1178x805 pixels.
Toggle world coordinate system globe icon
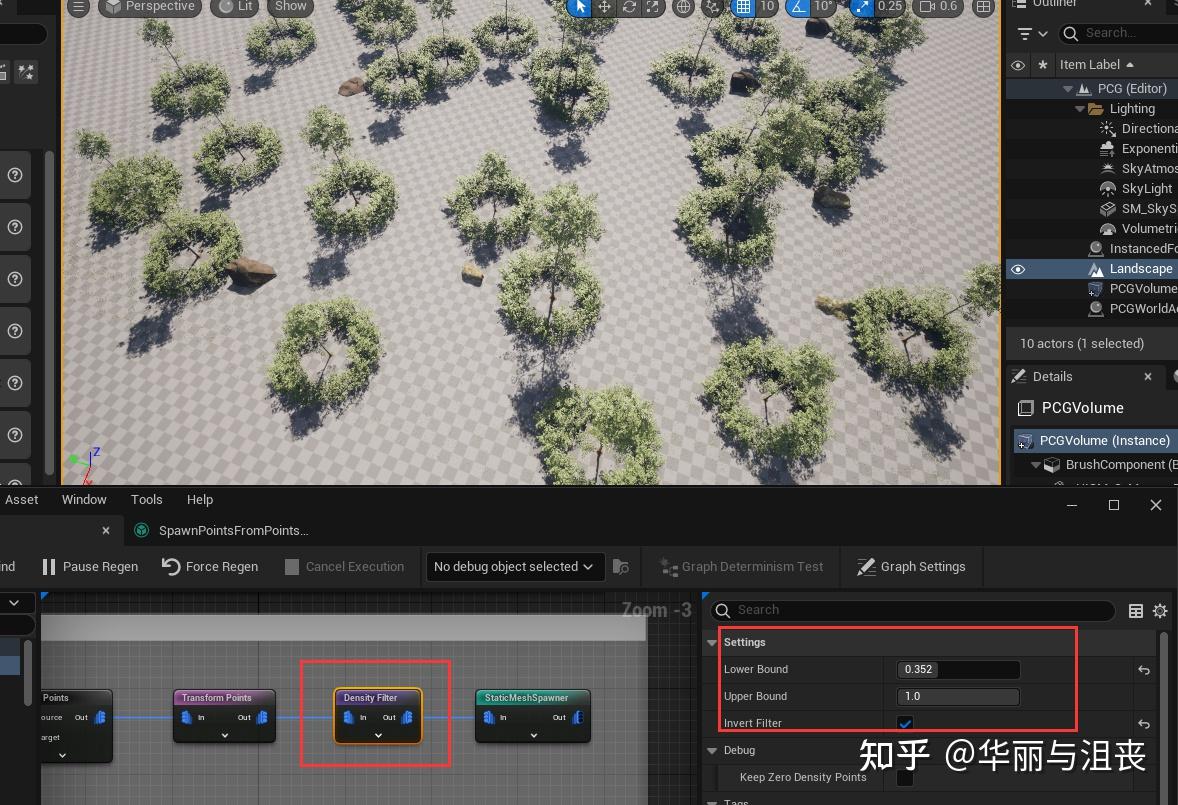pos(684,8)
